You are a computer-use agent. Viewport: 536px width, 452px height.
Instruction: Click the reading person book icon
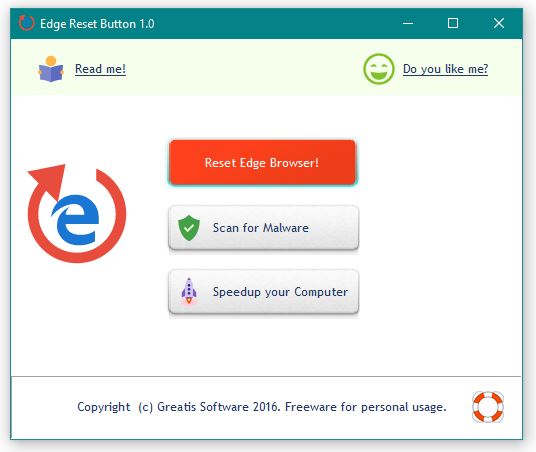(51, 69)
